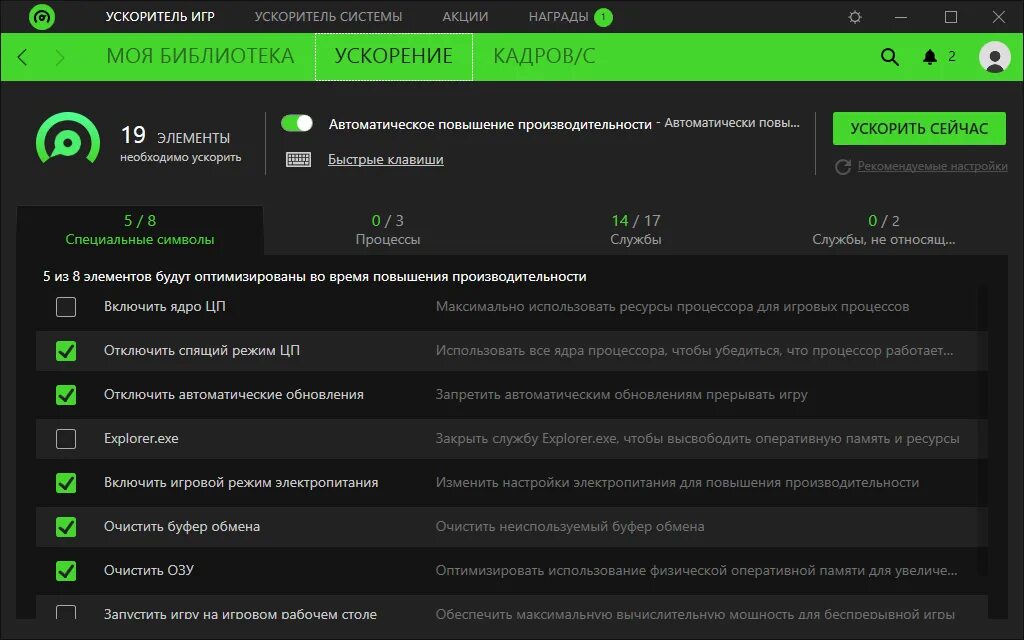Click 'Автоматическое повышение производительности' label

click(490, 124)
